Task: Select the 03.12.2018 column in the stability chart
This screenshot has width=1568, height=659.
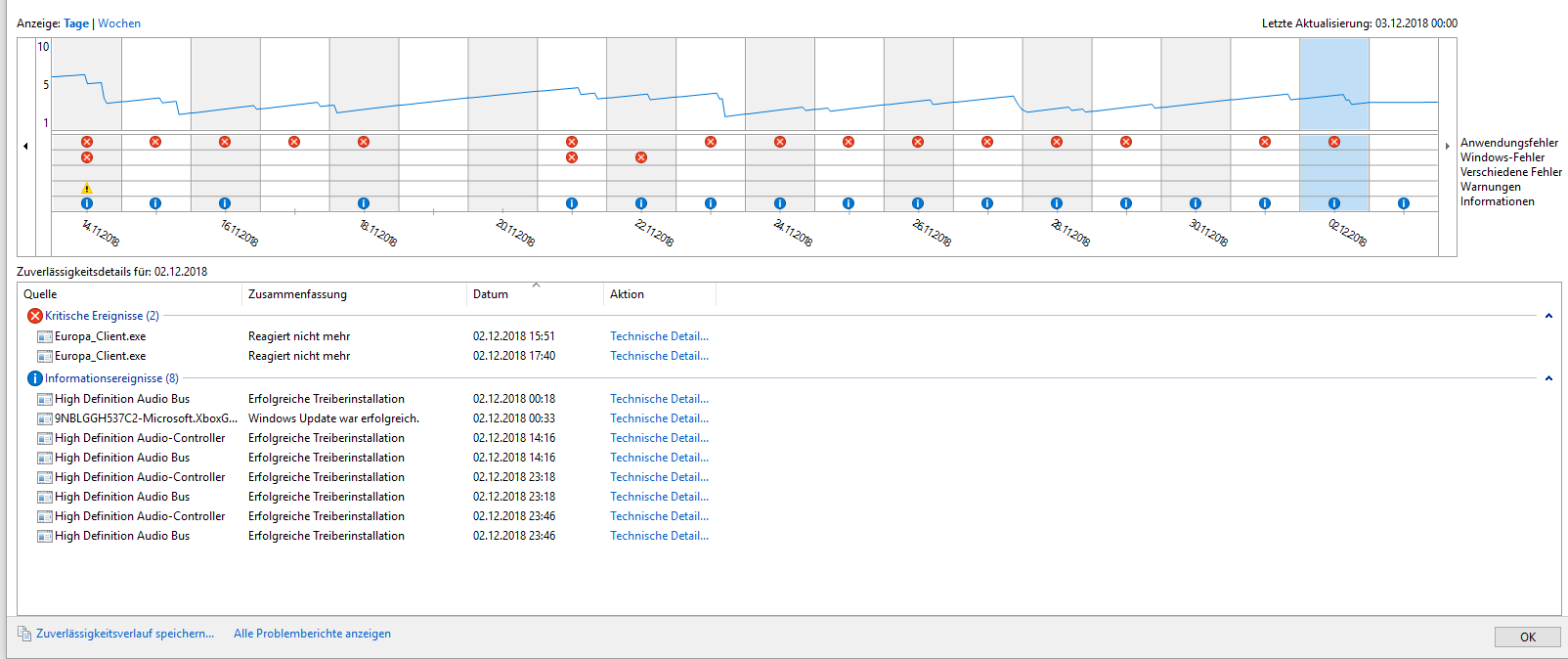Action: tap(1404, 122)
